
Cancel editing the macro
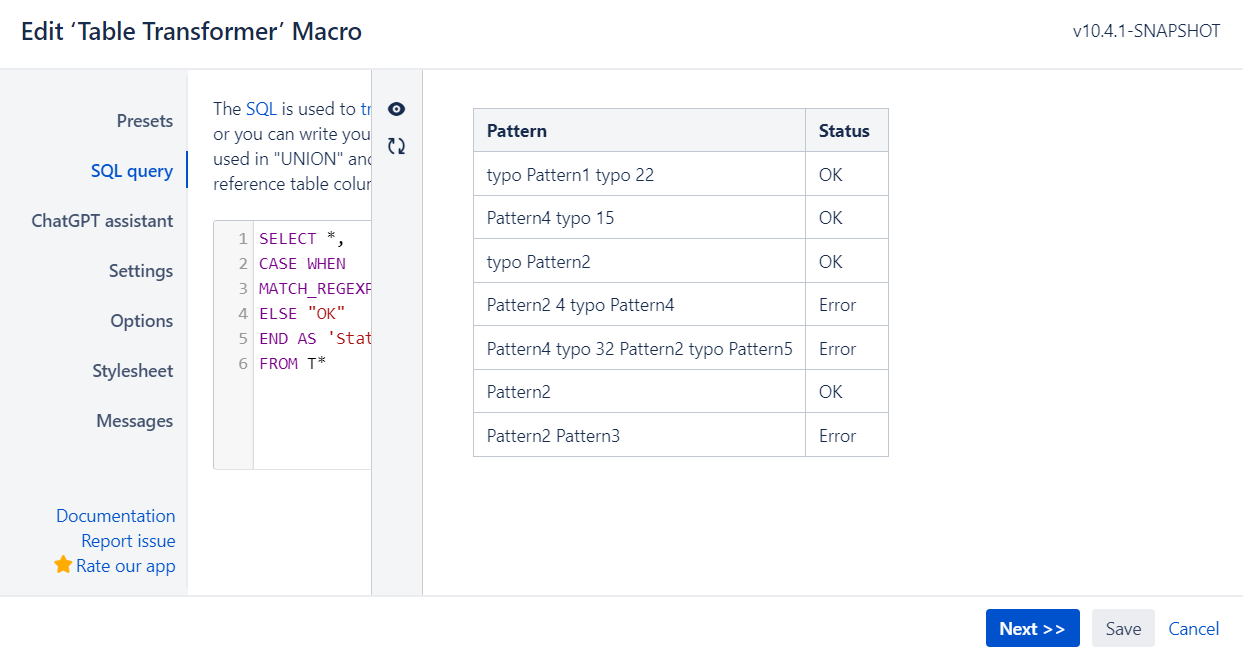click(1193, 628)
